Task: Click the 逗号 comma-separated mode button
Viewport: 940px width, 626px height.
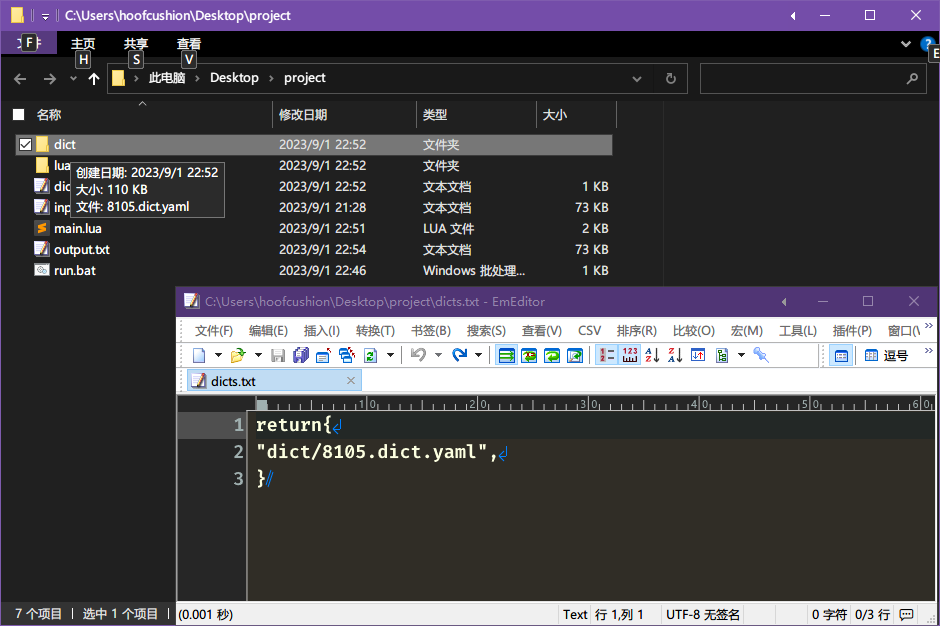Action: tap(886, 356)
